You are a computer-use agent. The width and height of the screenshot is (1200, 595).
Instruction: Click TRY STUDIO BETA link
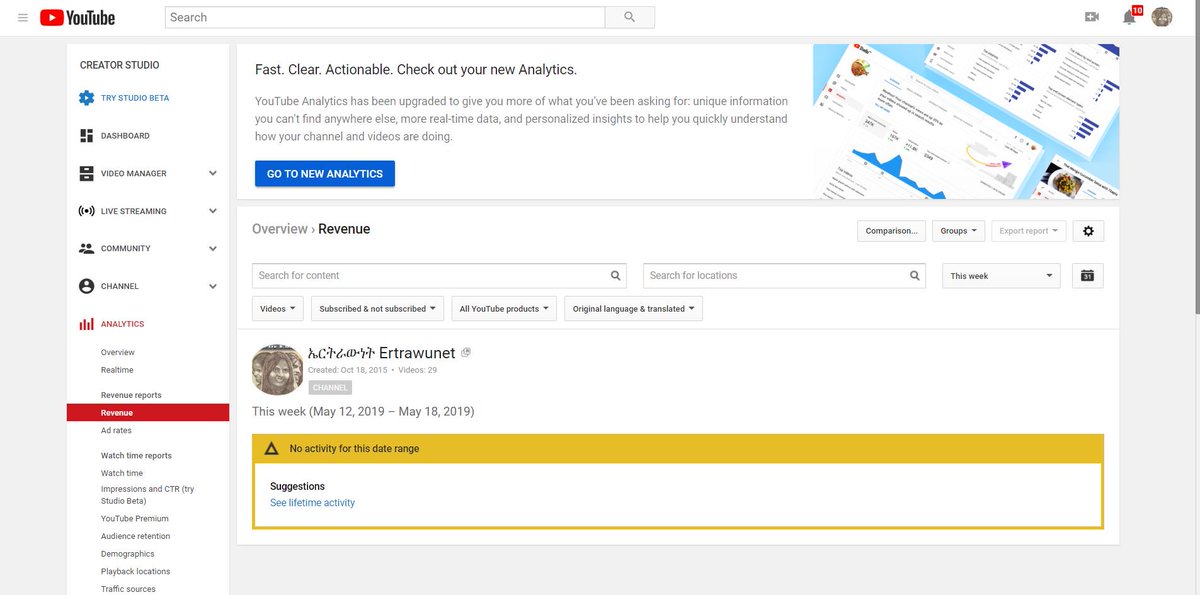[135, 98]
